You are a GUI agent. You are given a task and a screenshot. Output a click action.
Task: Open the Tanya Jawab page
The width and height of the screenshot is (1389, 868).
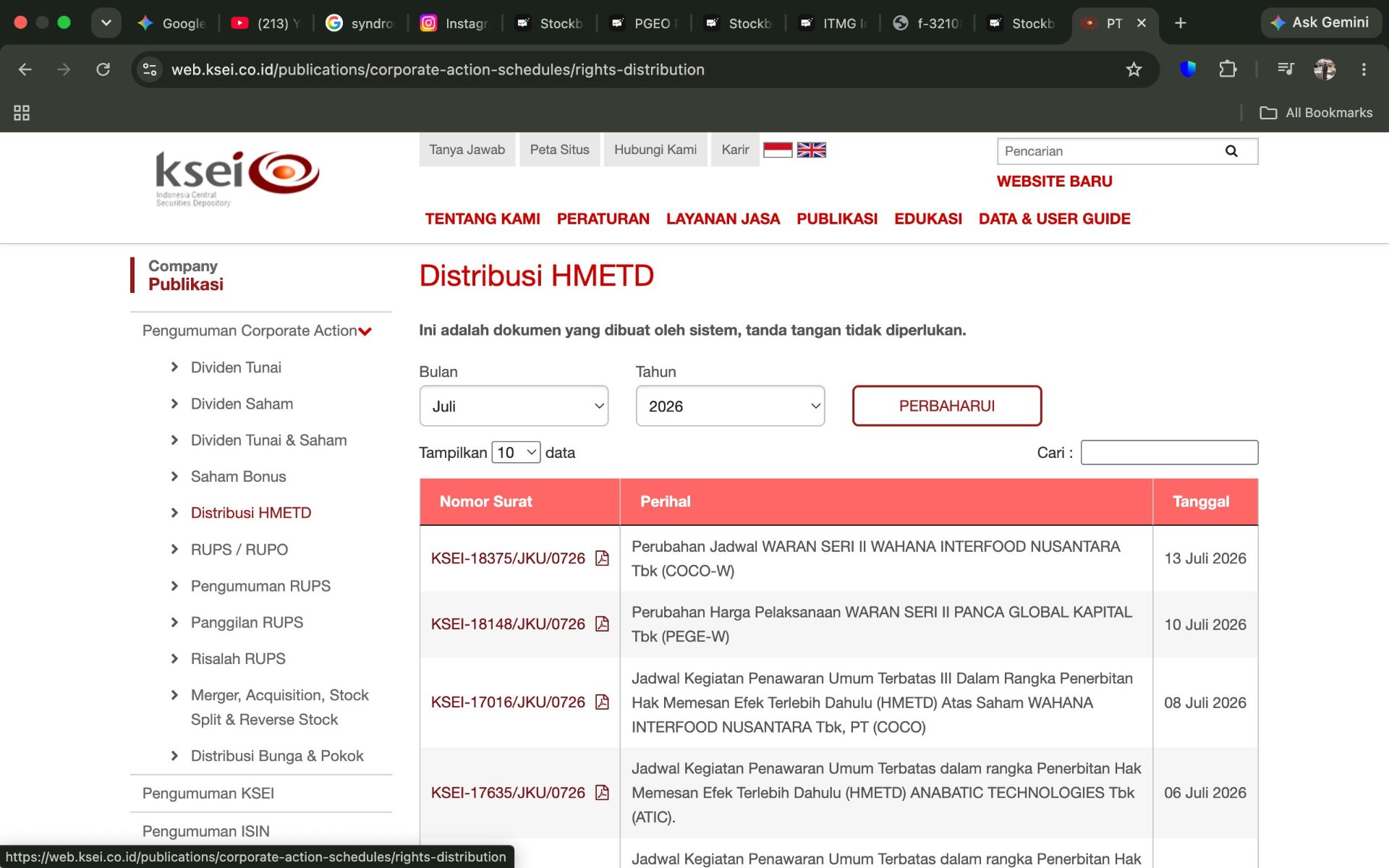pyautogui.click(x=467, y=150)
